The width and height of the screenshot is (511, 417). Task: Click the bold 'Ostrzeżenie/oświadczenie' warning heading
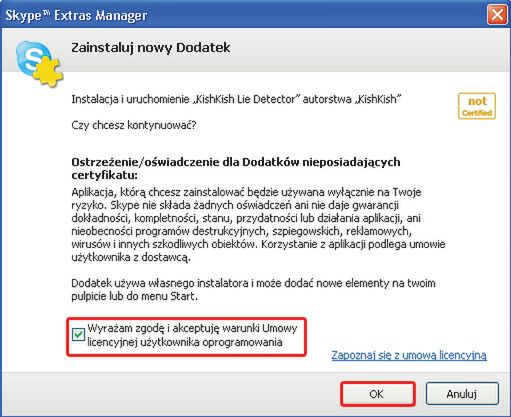pos(236,168)
